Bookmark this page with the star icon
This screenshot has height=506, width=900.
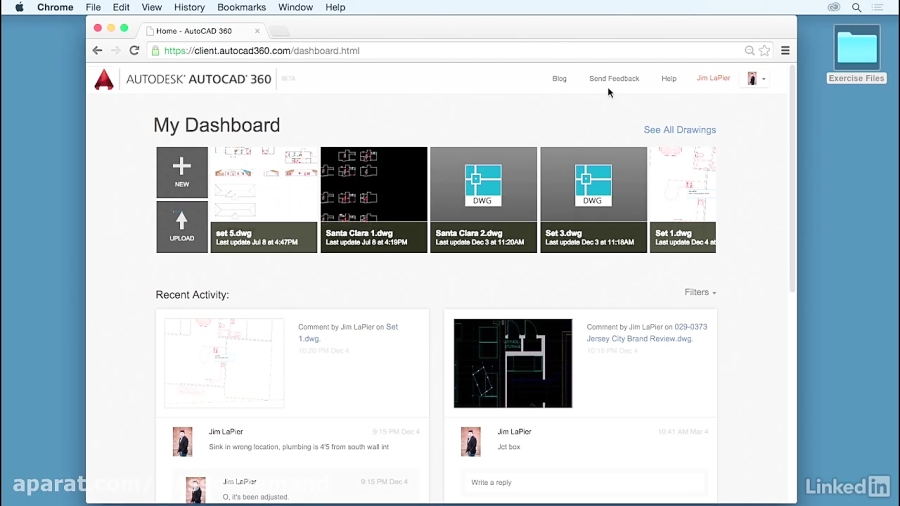pos(765,50)
